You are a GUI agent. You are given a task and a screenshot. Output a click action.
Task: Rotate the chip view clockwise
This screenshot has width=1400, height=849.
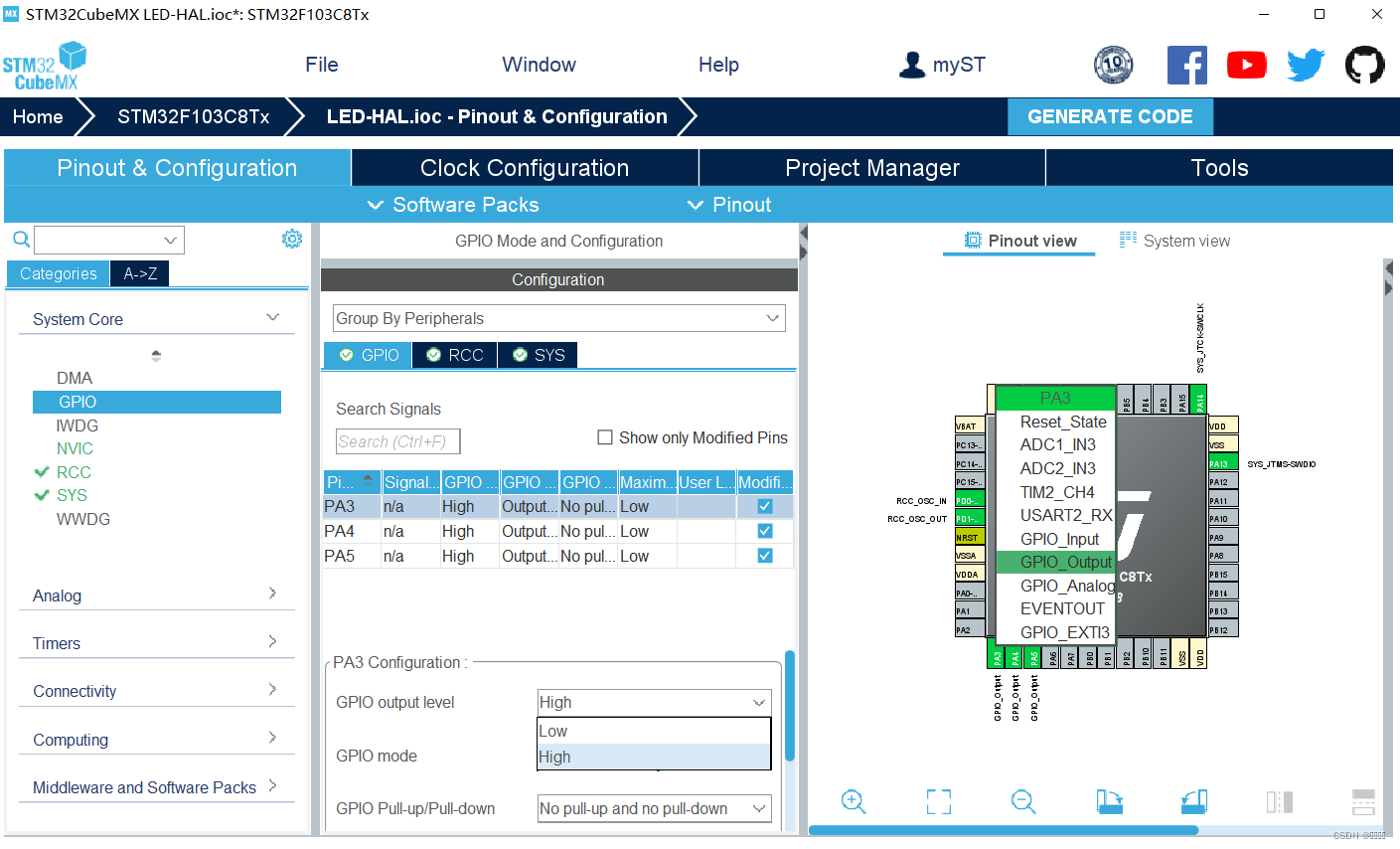click(1109, 801)
